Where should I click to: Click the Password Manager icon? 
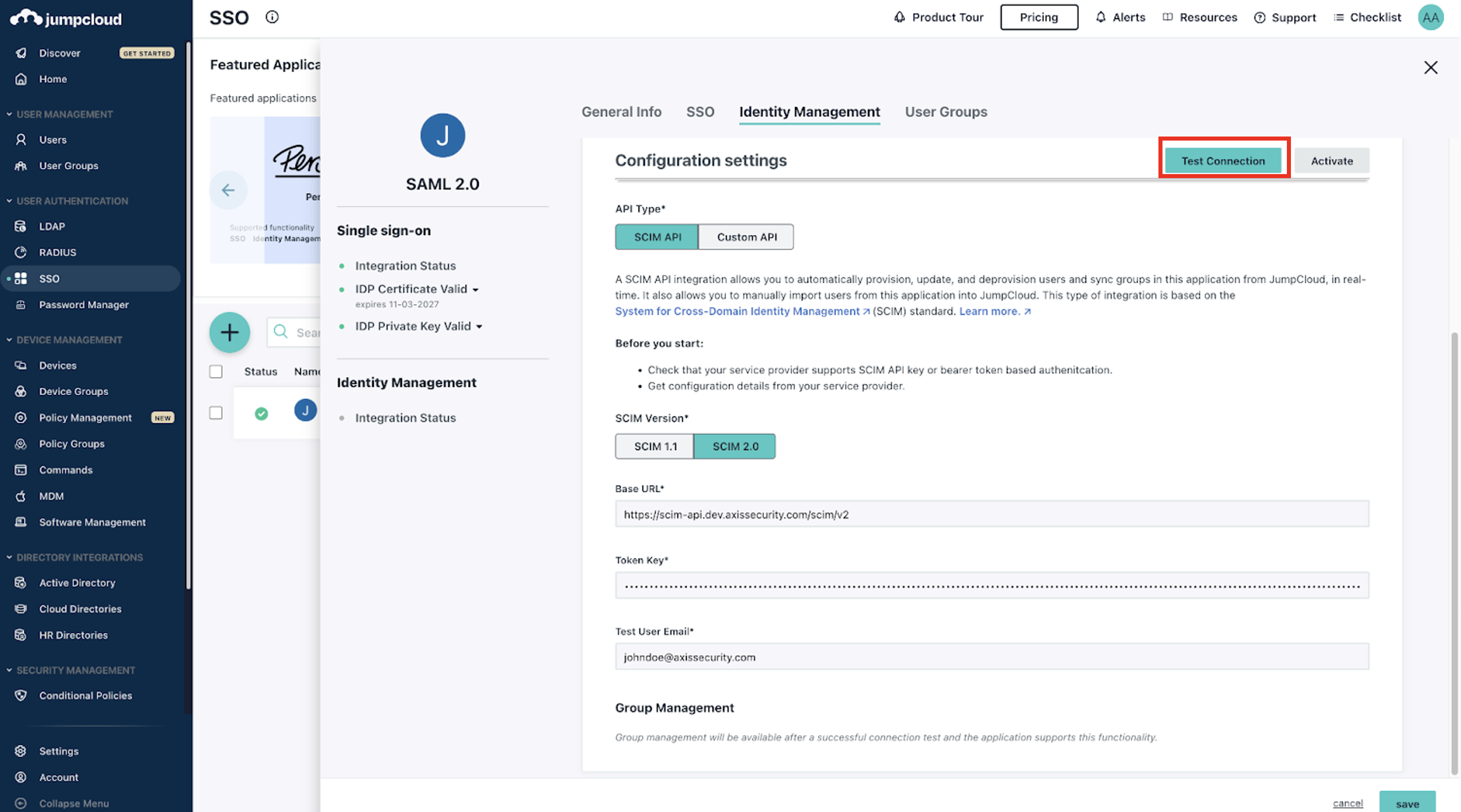coord(21,304)
